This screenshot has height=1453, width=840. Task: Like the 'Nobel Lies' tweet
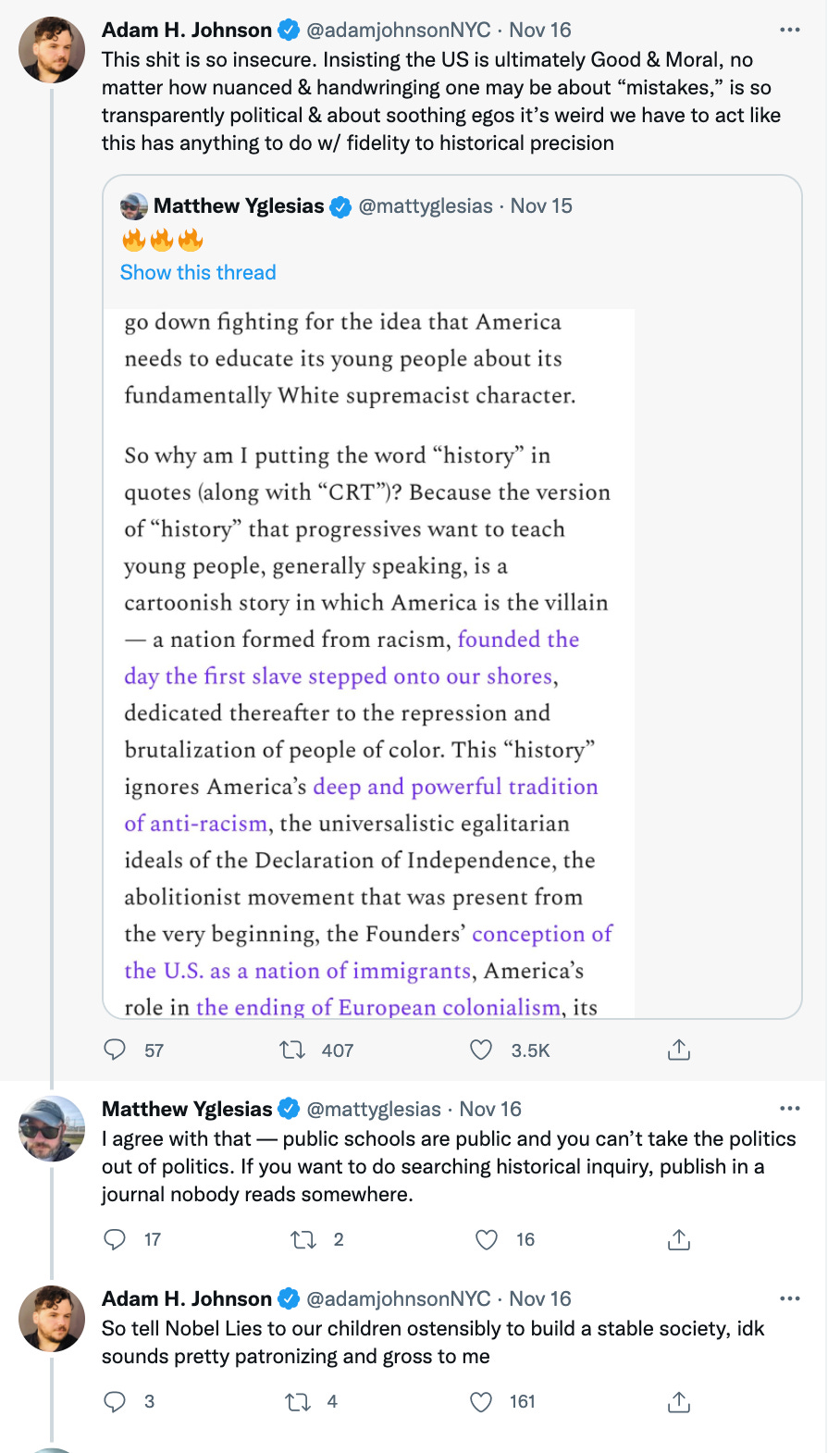point(481,1402)
